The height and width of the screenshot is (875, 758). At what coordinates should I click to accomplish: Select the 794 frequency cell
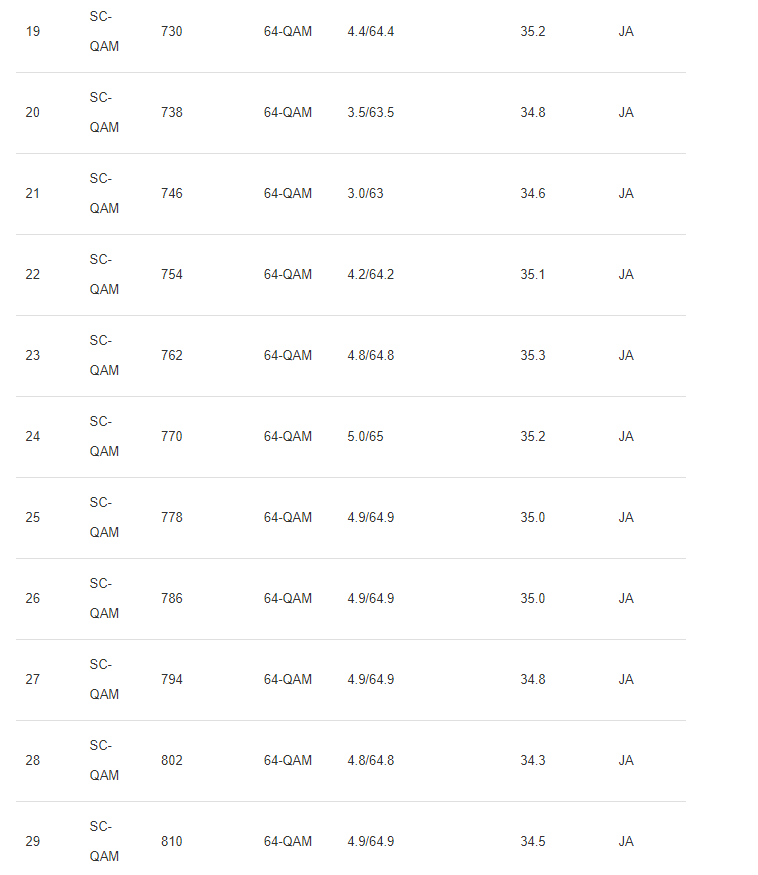point(172,680)
